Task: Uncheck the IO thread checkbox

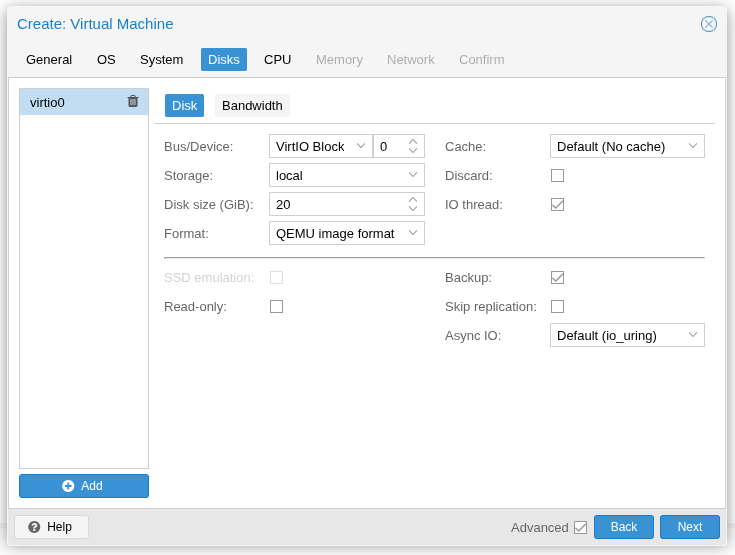Action: [557, 205]
